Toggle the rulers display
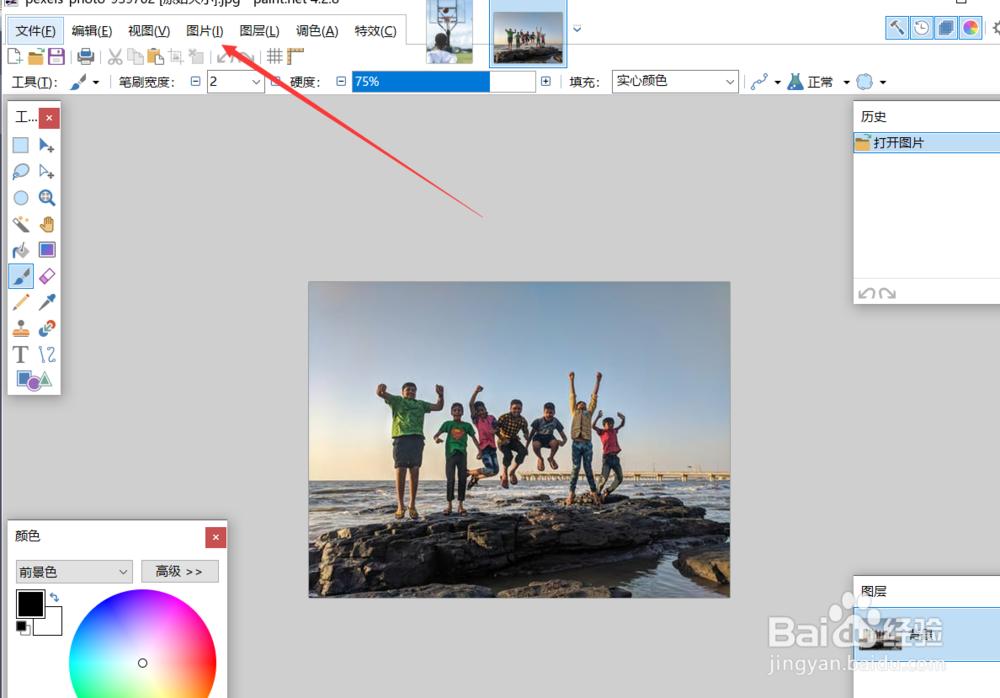 (295, 57)
